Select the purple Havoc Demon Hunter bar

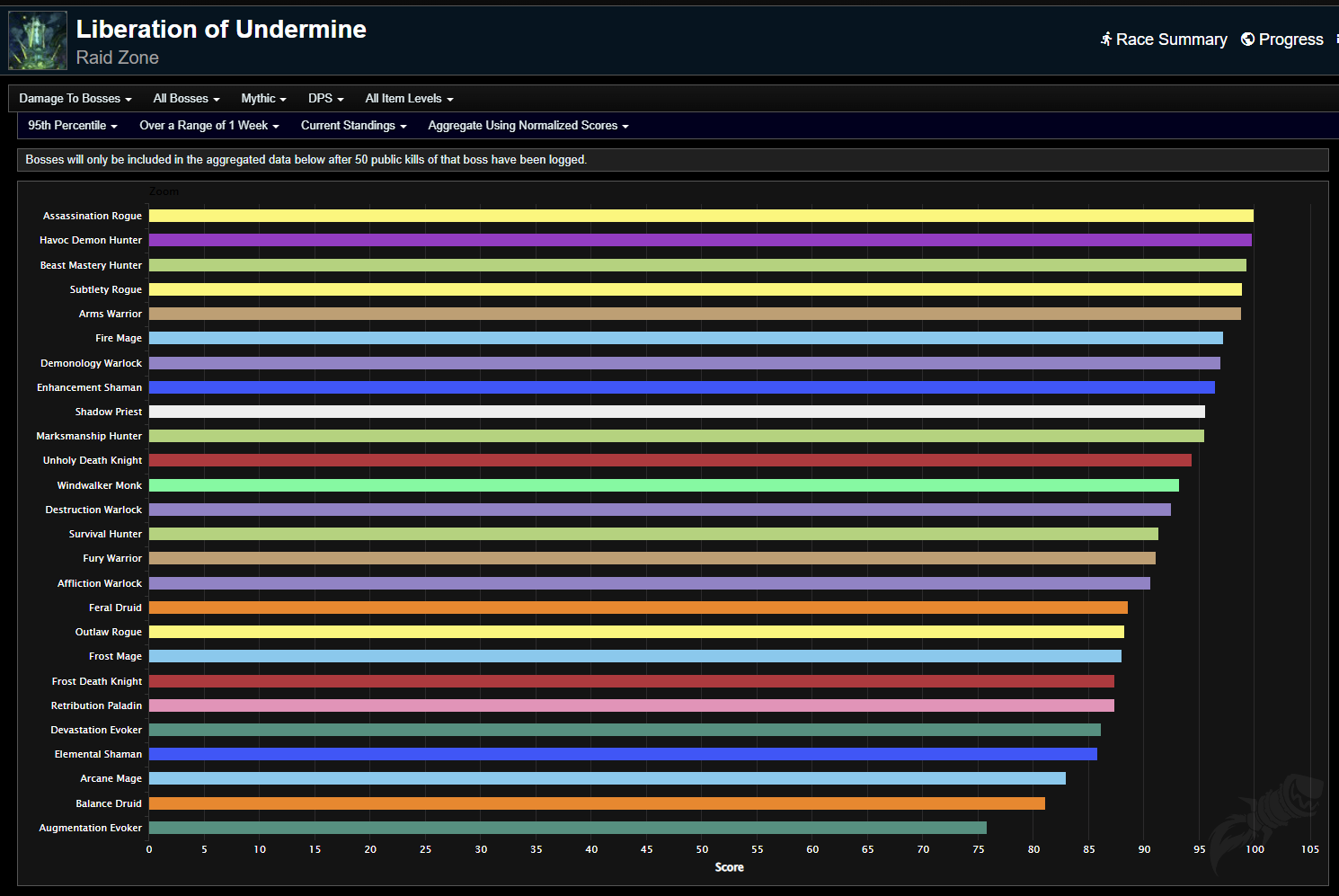700,240
